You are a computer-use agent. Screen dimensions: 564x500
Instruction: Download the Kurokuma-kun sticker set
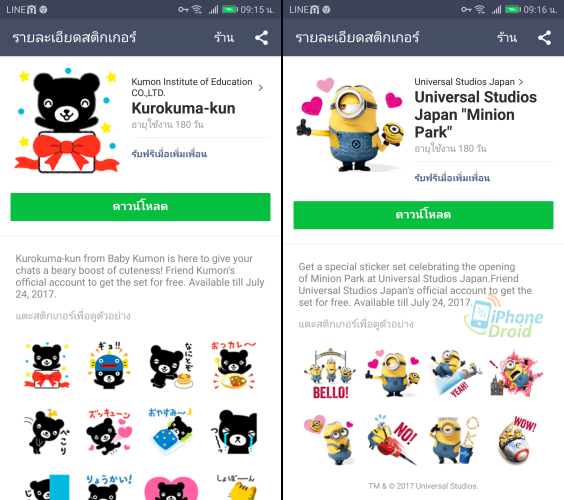140,207
